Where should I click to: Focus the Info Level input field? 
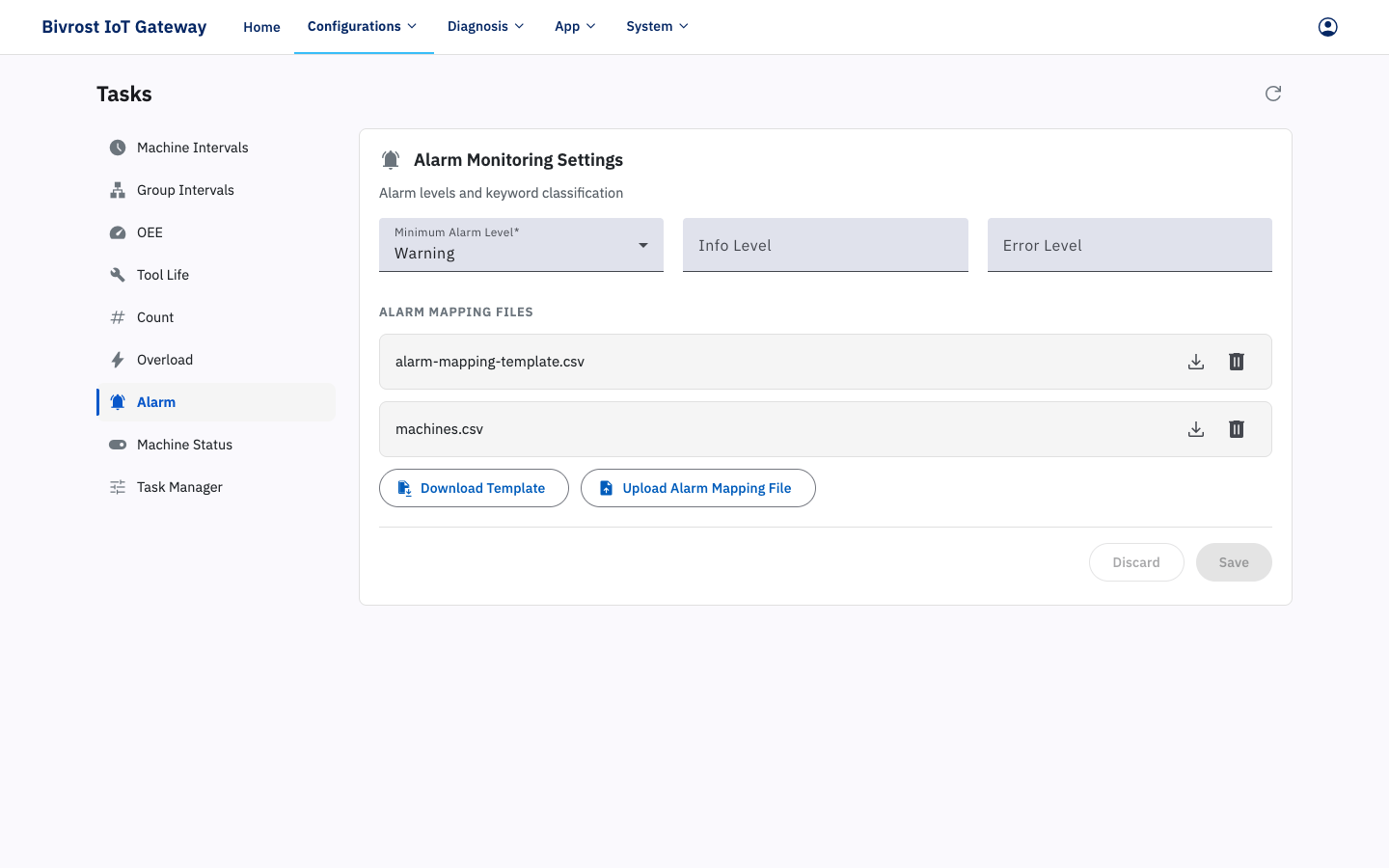(826, 245)
